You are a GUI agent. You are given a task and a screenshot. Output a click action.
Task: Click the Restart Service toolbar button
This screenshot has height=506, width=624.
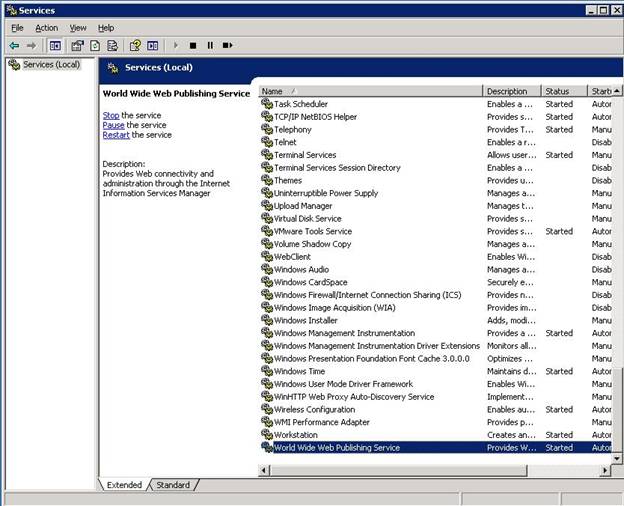(x=227, y=46)
